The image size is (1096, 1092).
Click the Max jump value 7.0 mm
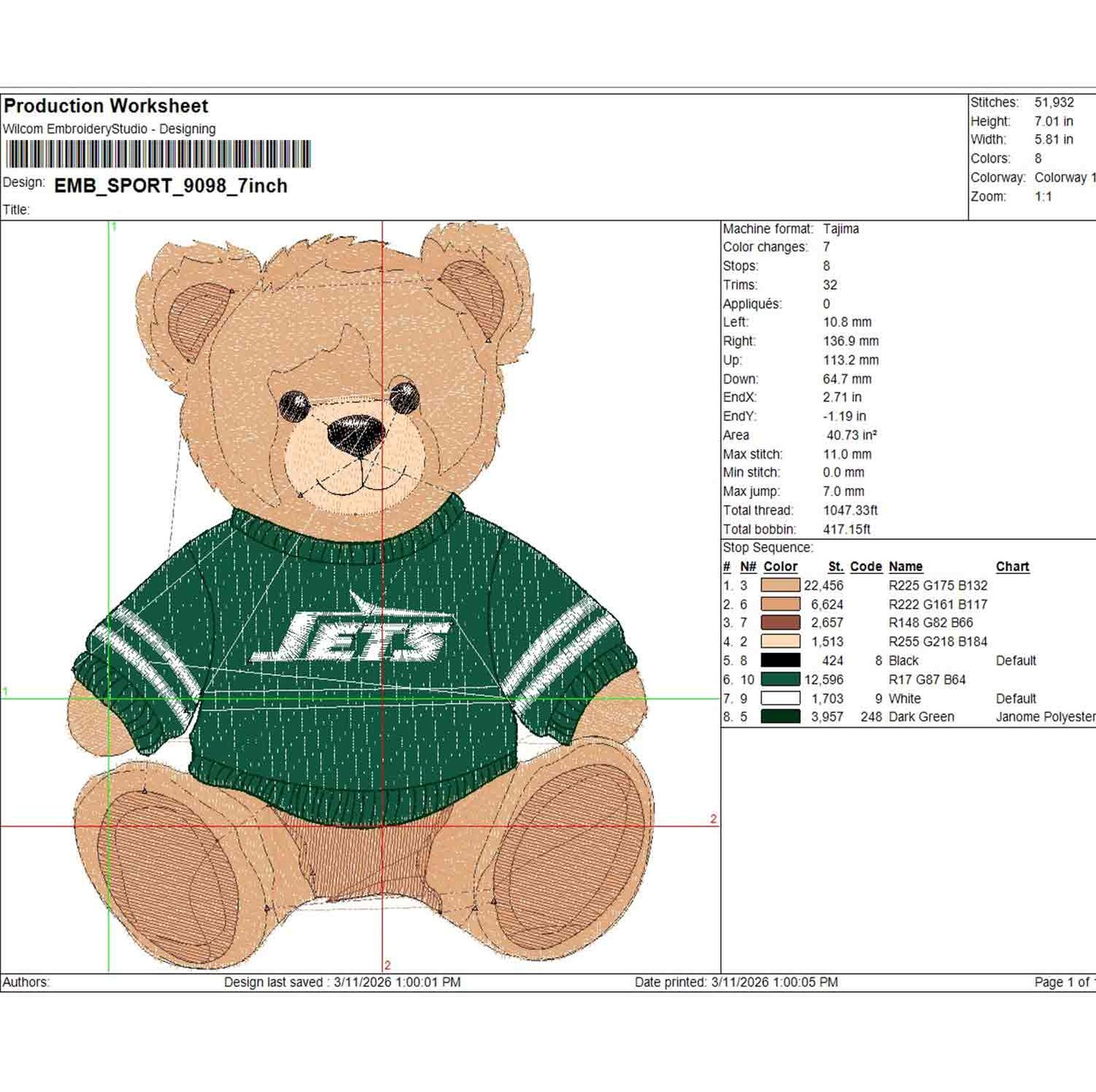click(x=844, y=492)
